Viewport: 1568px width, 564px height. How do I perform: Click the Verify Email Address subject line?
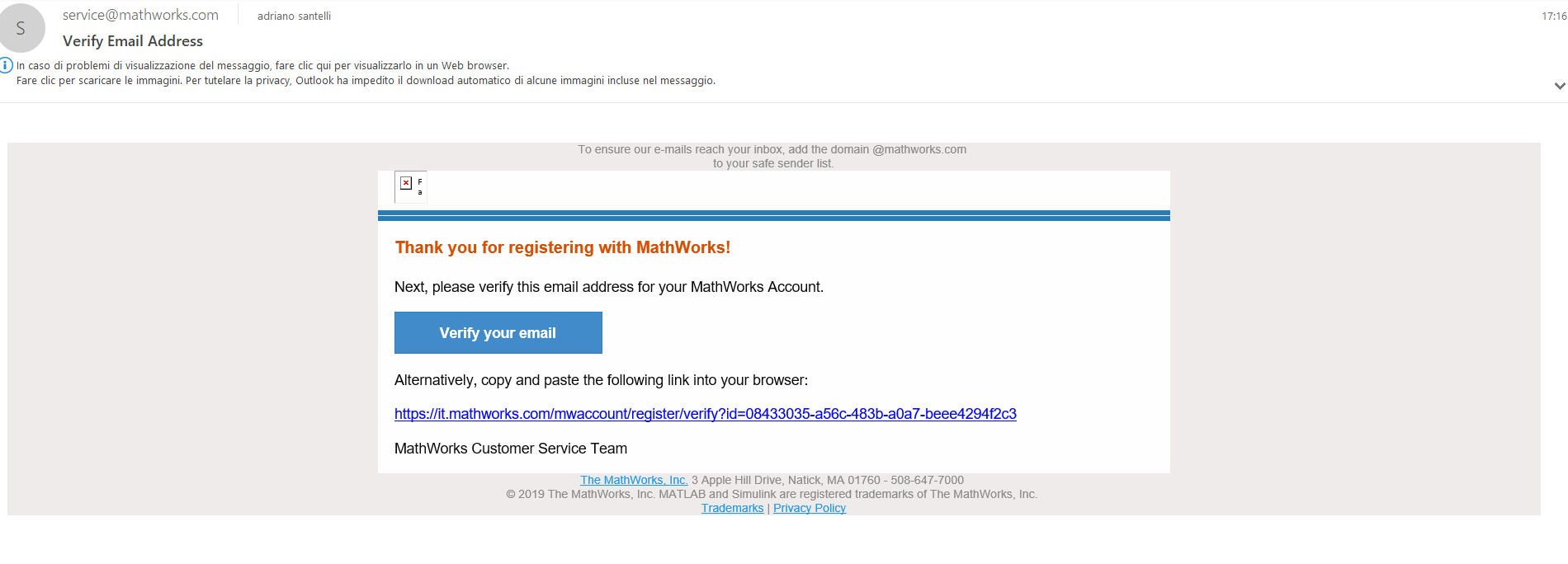[x=133, y=40]
